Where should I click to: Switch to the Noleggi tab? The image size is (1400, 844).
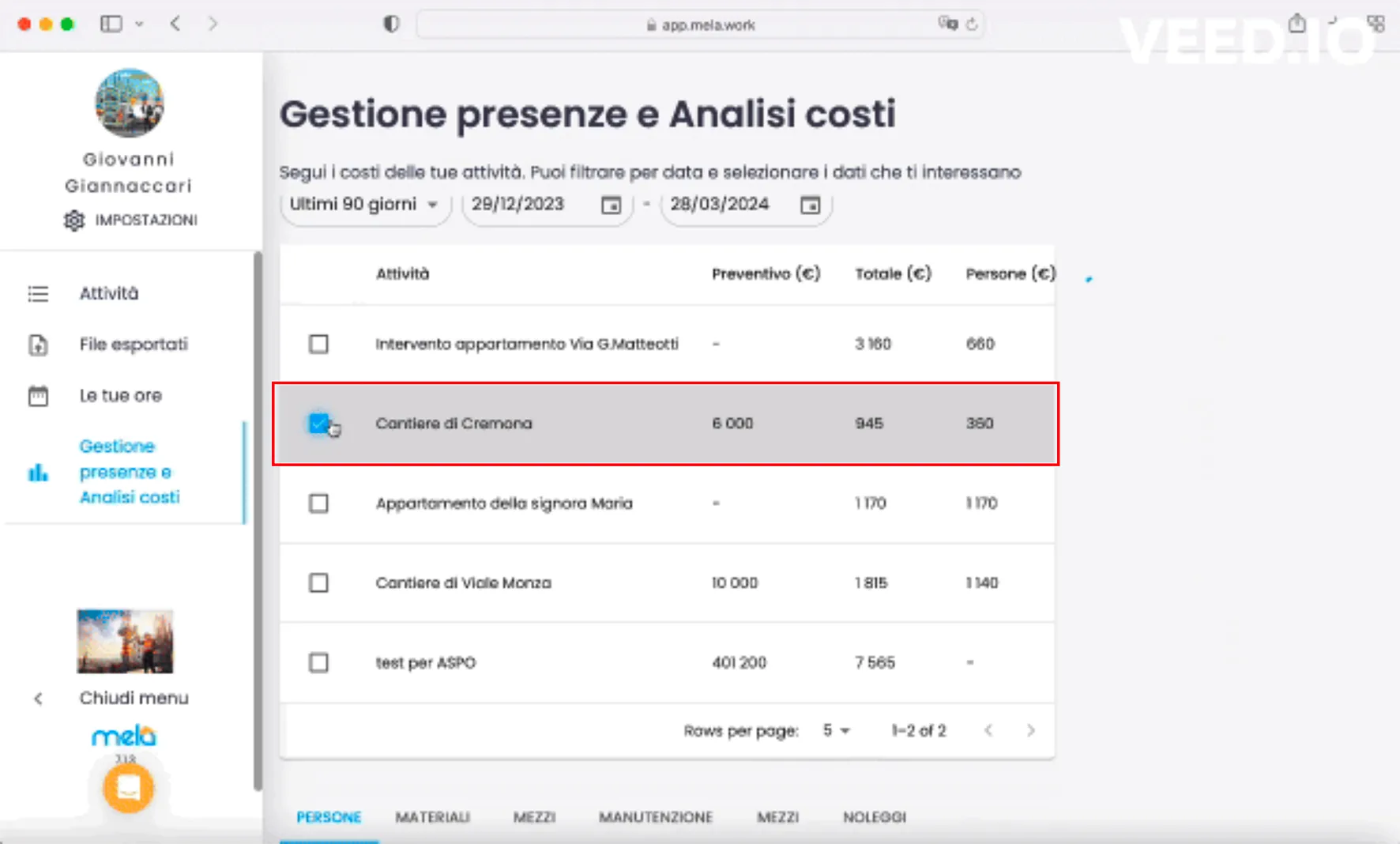tap(874, 817)
